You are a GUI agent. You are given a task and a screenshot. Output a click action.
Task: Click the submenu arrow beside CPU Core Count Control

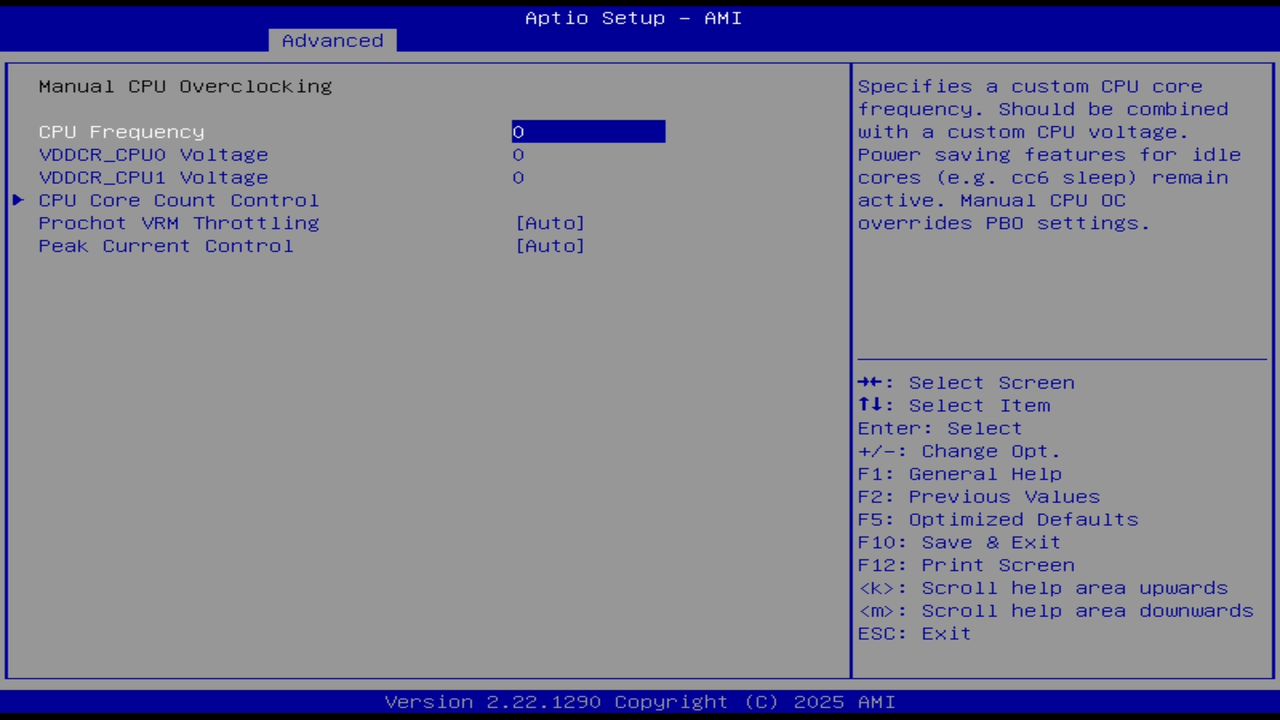[x=17, y=200]
